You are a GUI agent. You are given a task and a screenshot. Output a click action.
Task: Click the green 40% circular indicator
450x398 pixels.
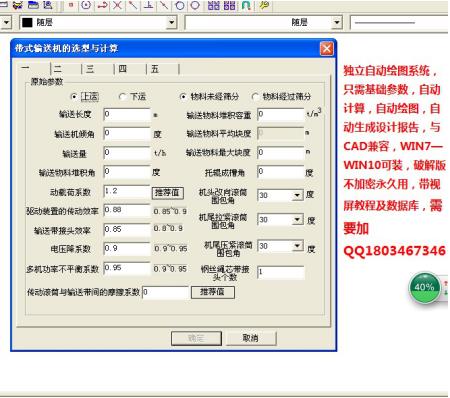(424, 288)
